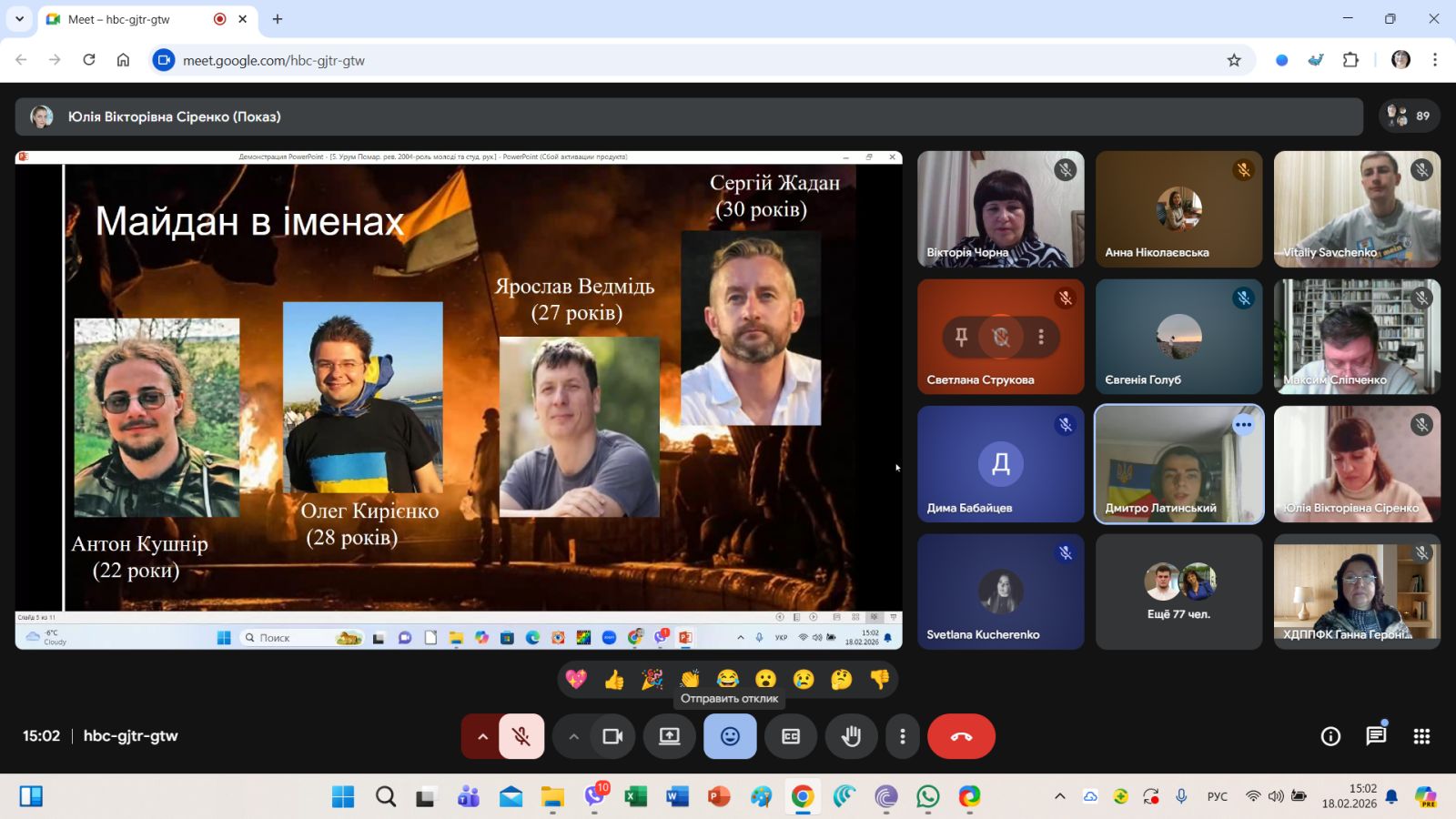The image size is (1456, 819).
Task: Open the activities grid icon
Action: pyautogui.click(x=1421, y=736)
